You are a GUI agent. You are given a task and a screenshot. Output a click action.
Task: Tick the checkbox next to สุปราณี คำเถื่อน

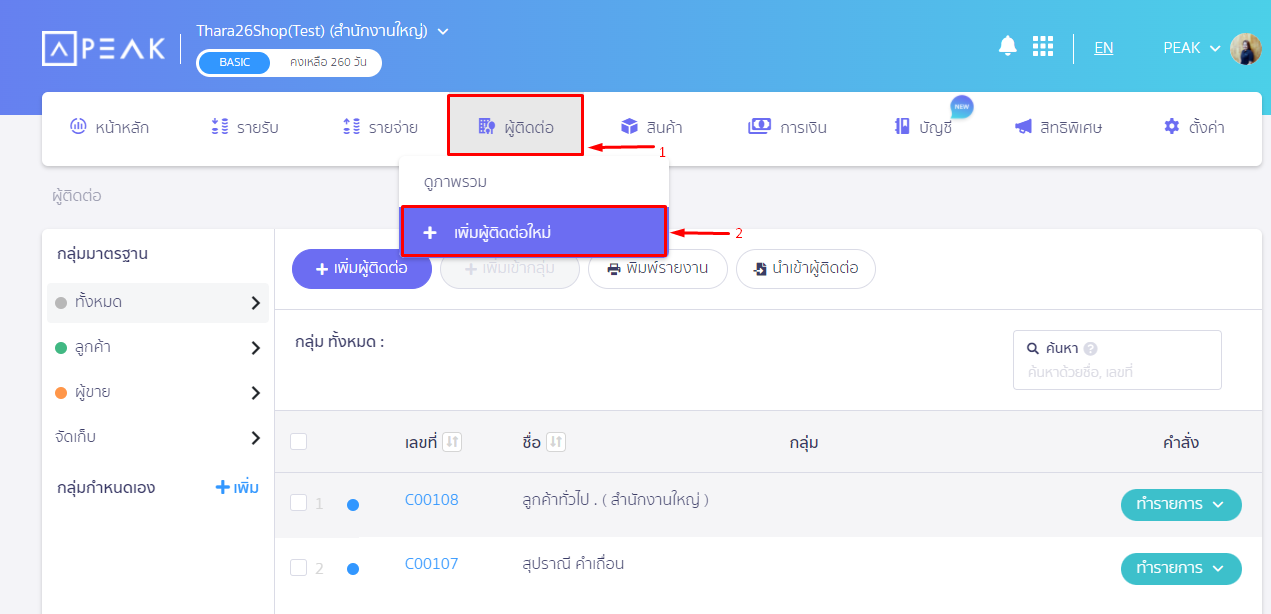click(x=298, y=567)
